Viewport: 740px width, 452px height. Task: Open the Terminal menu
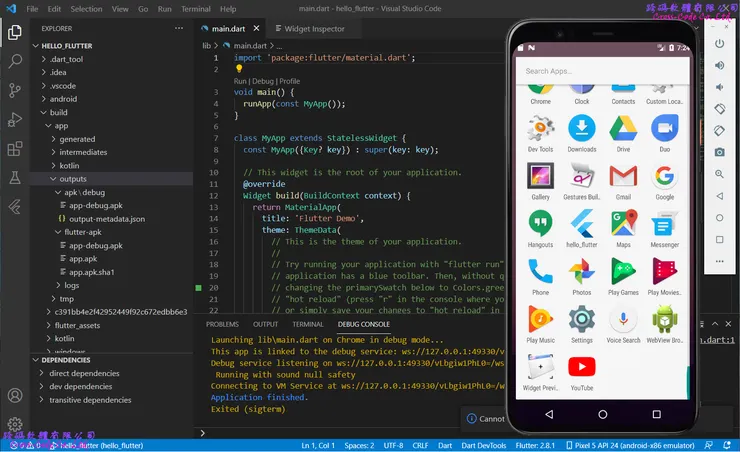pos(195,9)
